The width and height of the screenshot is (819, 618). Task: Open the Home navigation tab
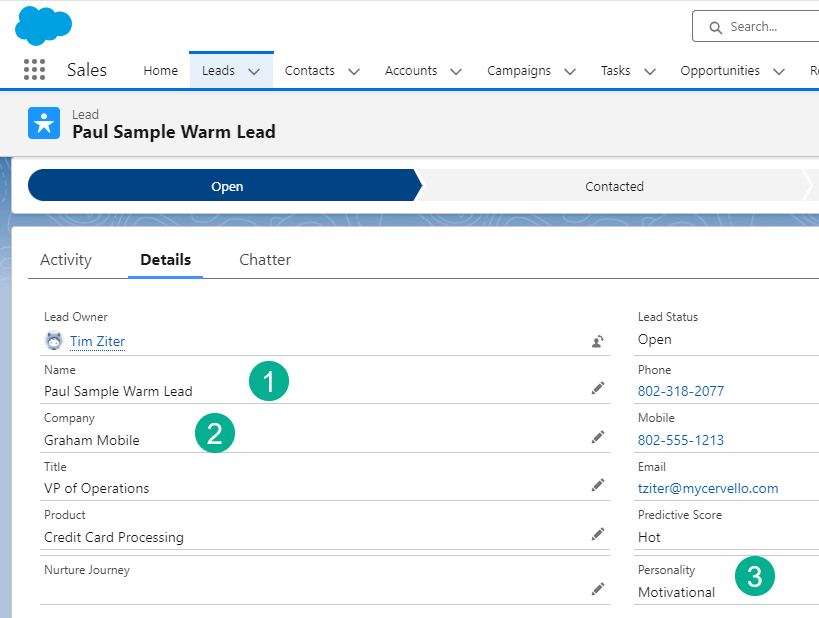pyautogui.click(x=160, y=71)
